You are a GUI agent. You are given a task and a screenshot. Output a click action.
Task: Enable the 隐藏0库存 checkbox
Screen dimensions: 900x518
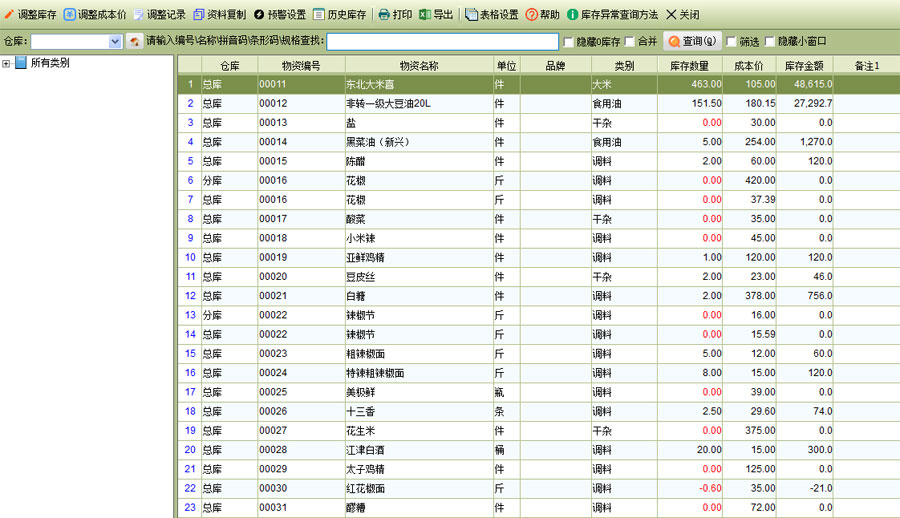[569, 42]
